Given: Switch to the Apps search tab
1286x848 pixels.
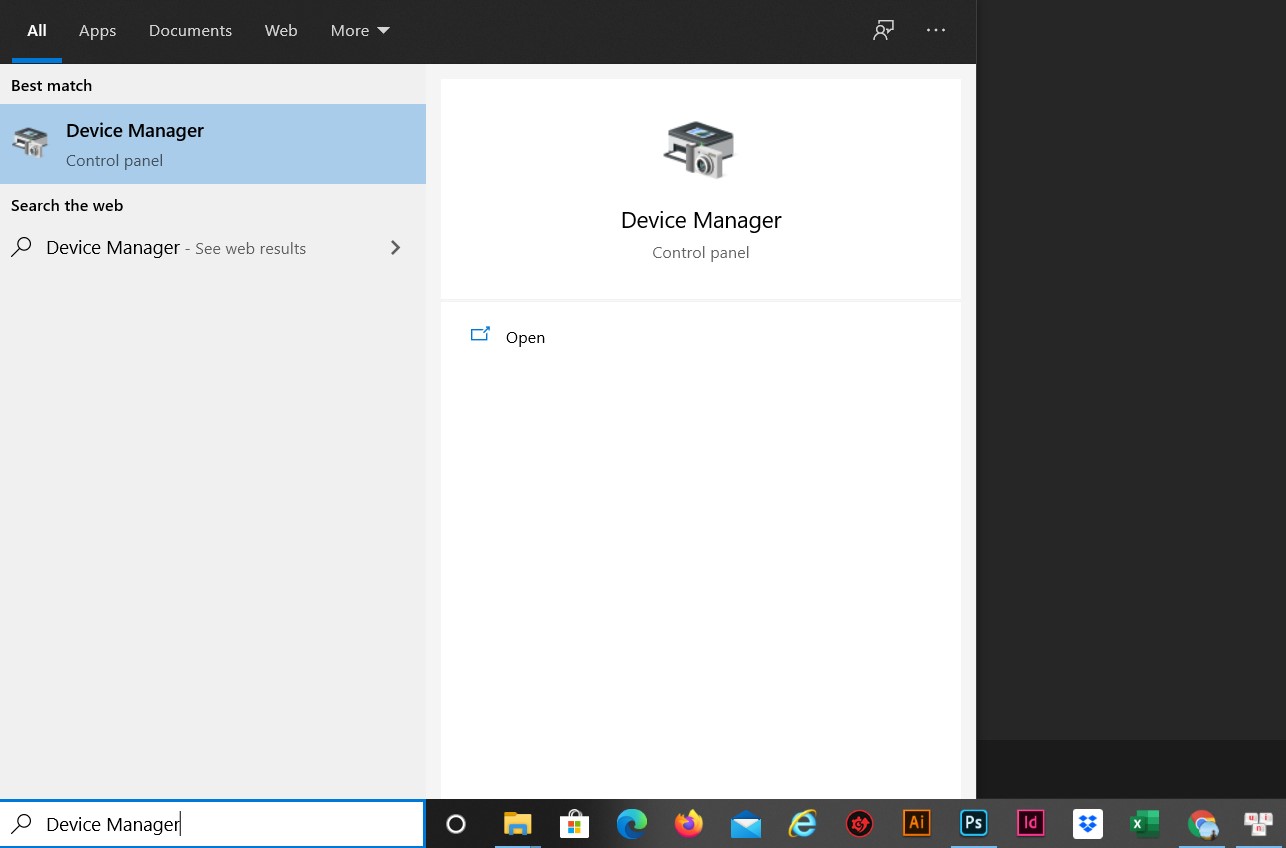Looking at the screenshot, I should point(98,31).
